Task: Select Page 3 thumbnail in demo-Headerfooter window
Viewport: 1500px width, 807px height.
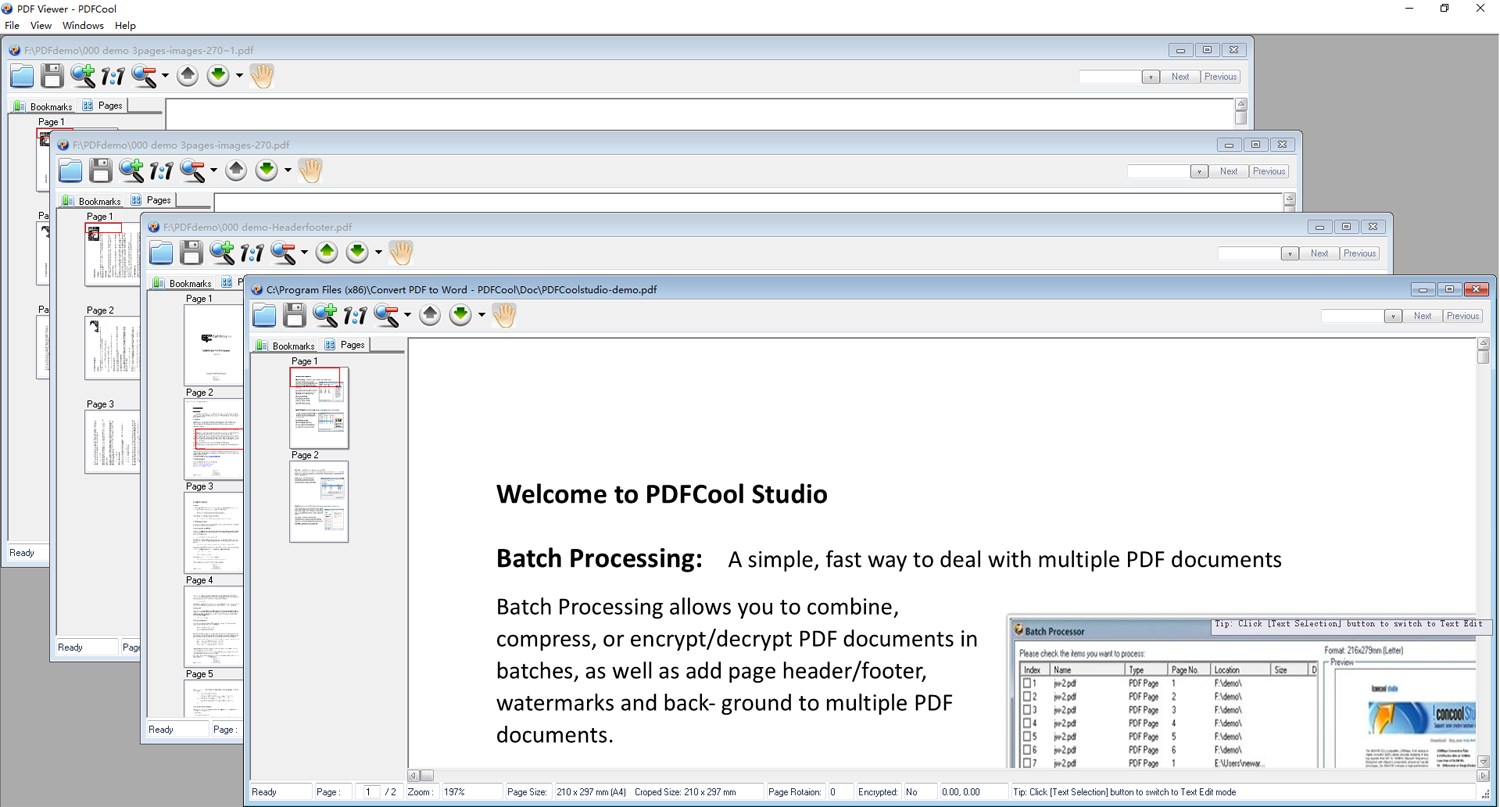Action: pos(213,532)
